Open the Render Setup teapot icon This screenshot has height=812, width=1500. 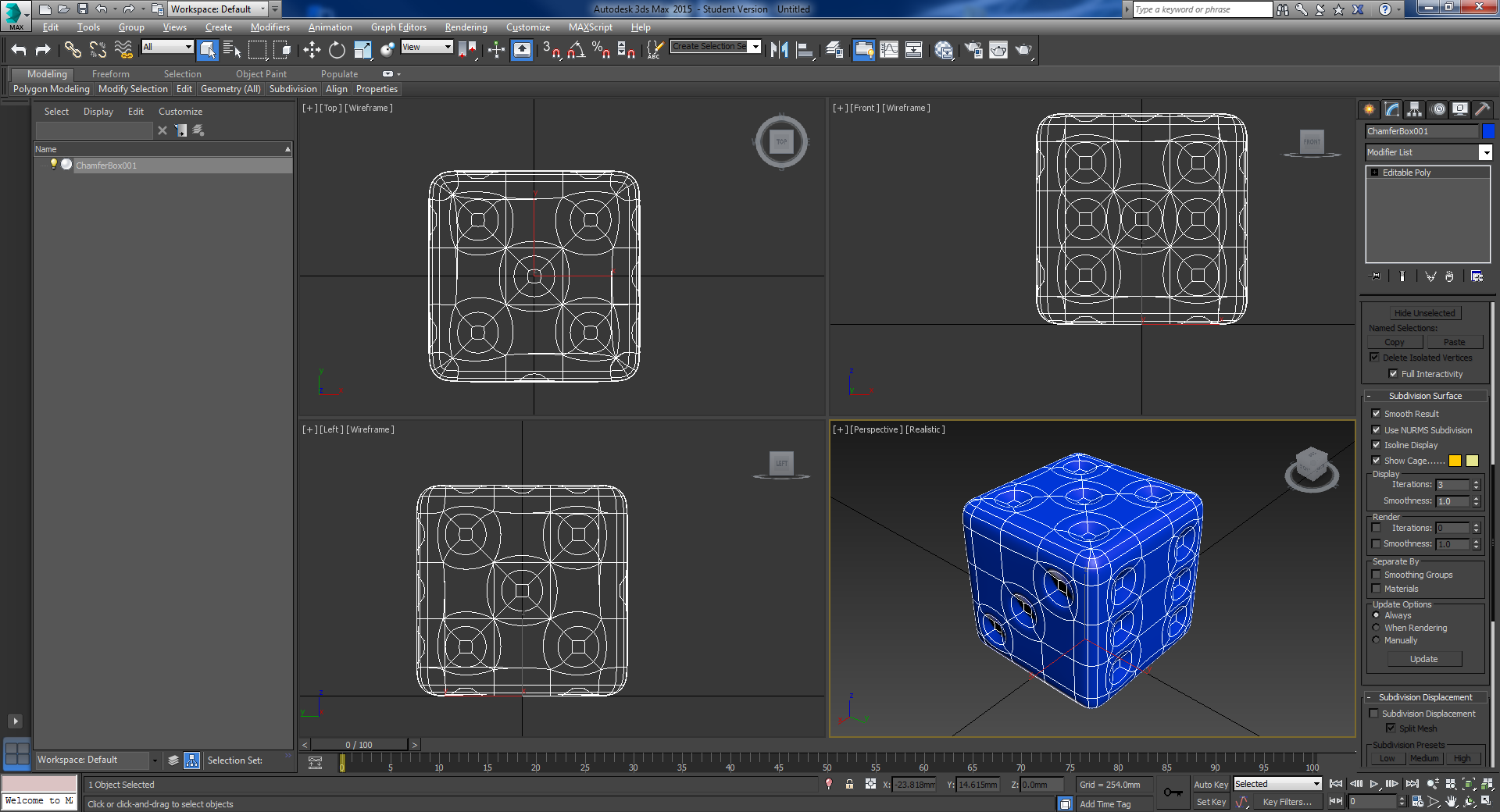click(973, 50)
